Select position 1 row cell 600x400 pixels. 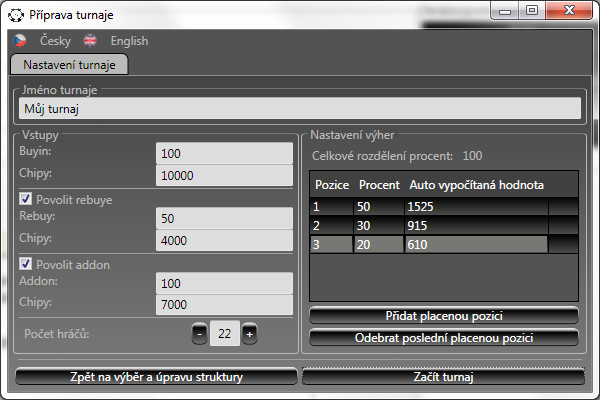click(331, 207)
